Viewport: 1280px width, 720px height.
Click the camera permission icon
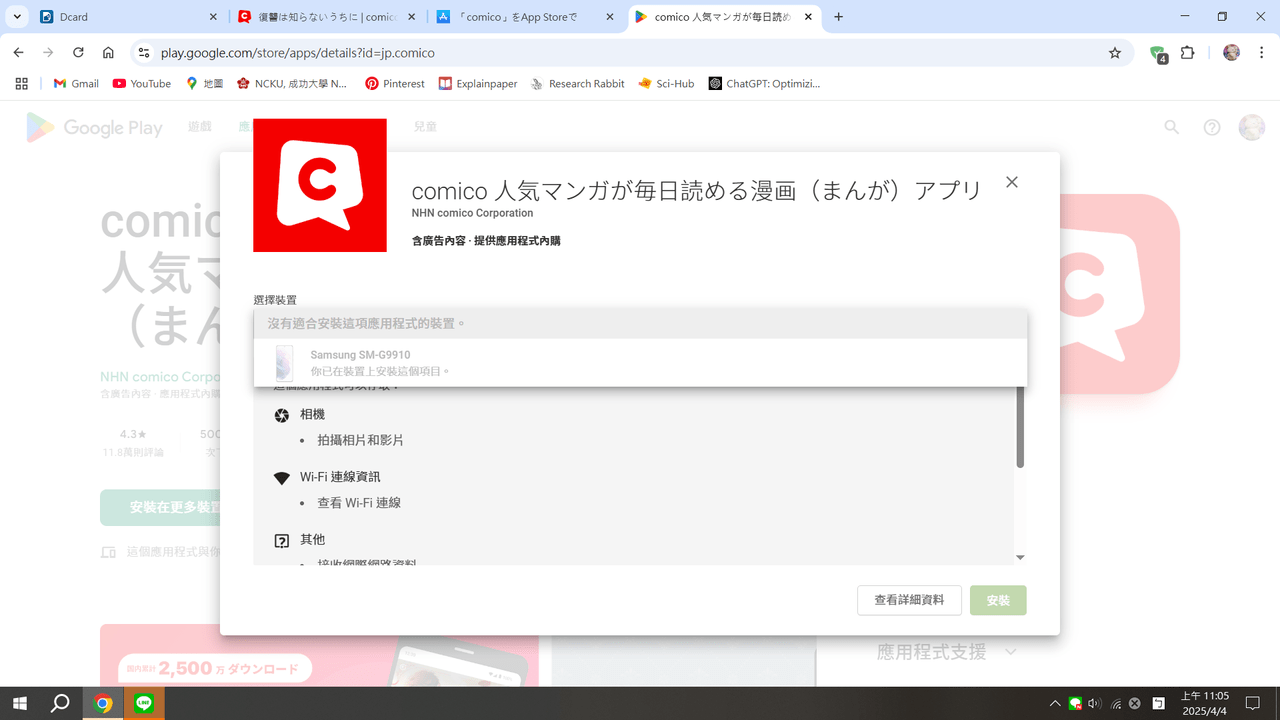click(282, 415)
